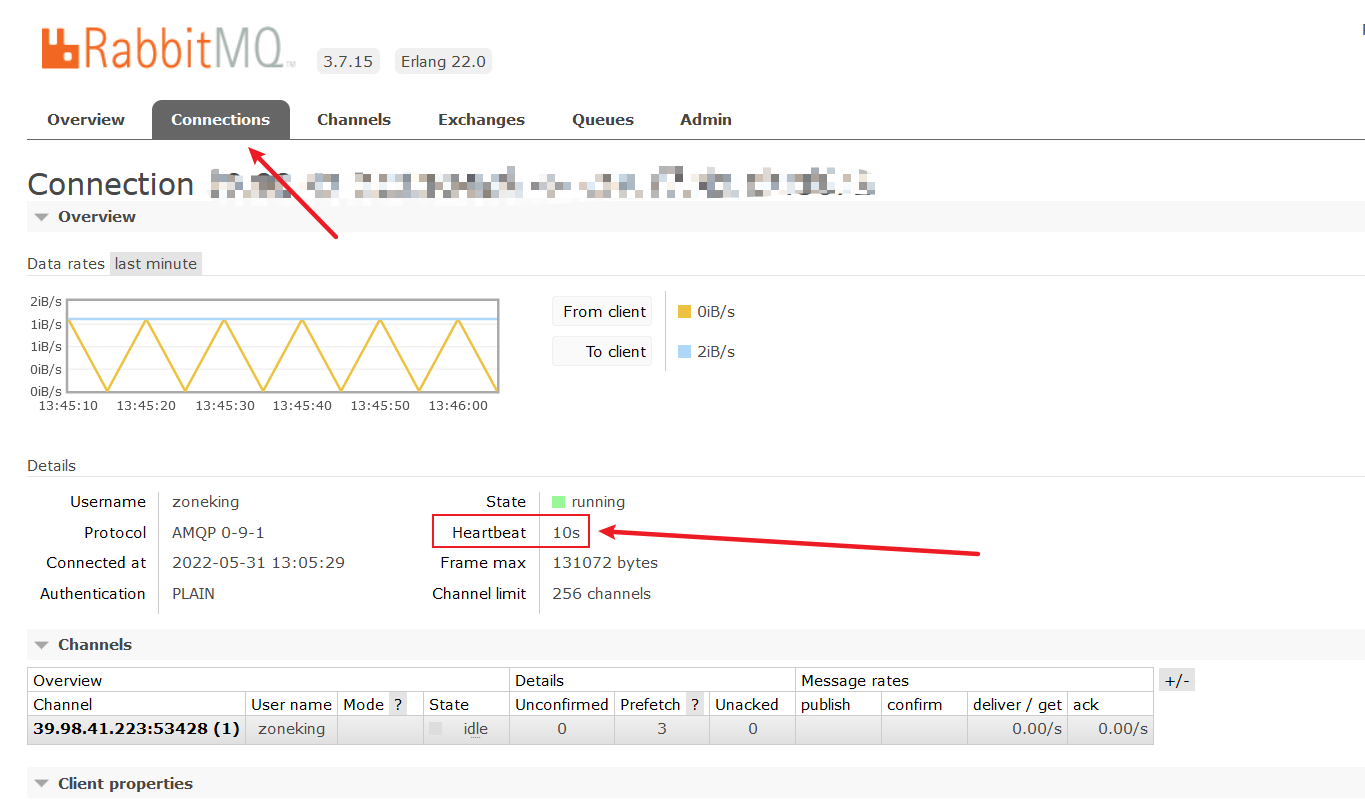This screenshot has height=803, width=1365.
Task: Click the Unacked column header
Action: (x=747, y=704)
